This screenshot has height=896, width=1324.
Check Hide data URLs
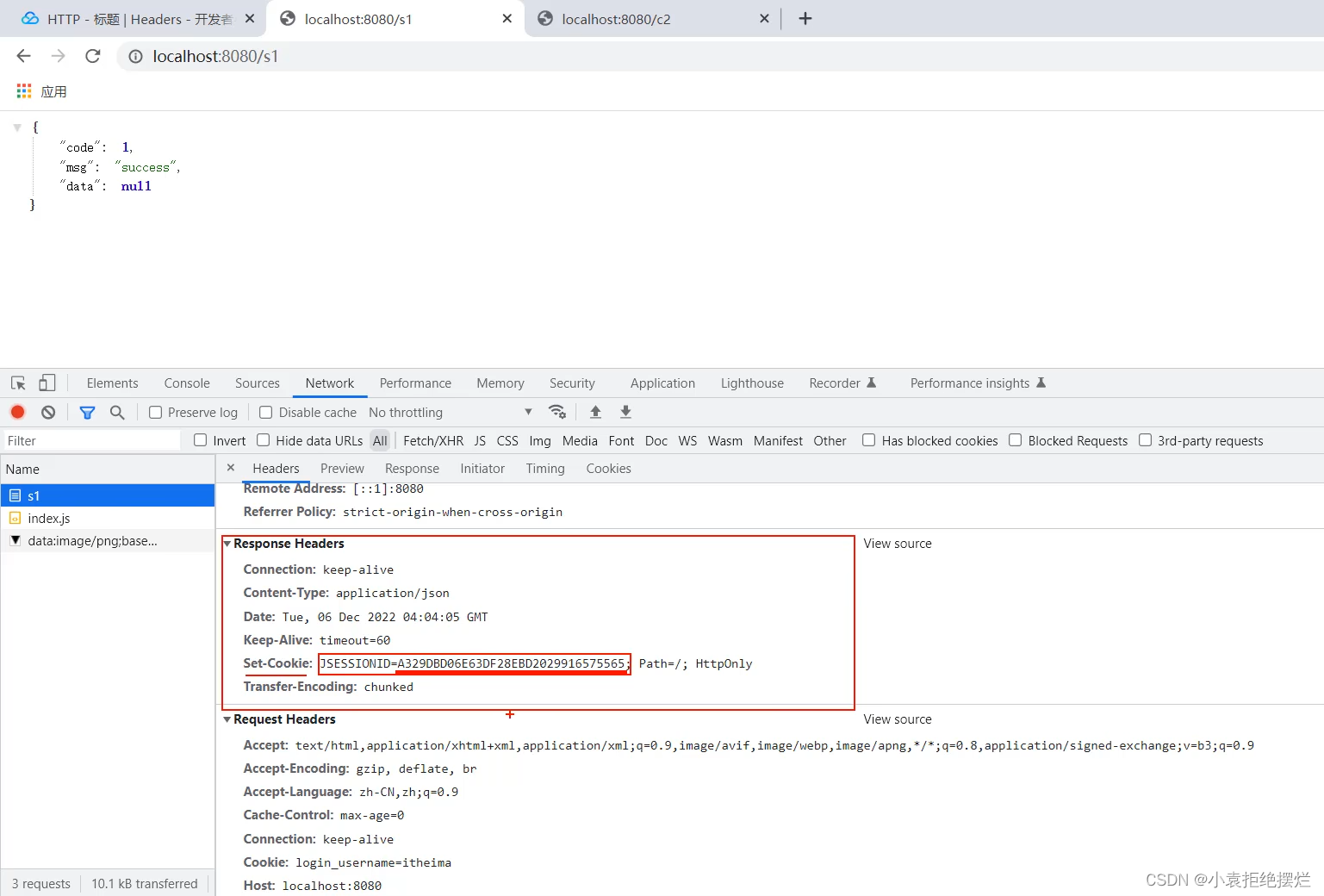click(264, 440)
